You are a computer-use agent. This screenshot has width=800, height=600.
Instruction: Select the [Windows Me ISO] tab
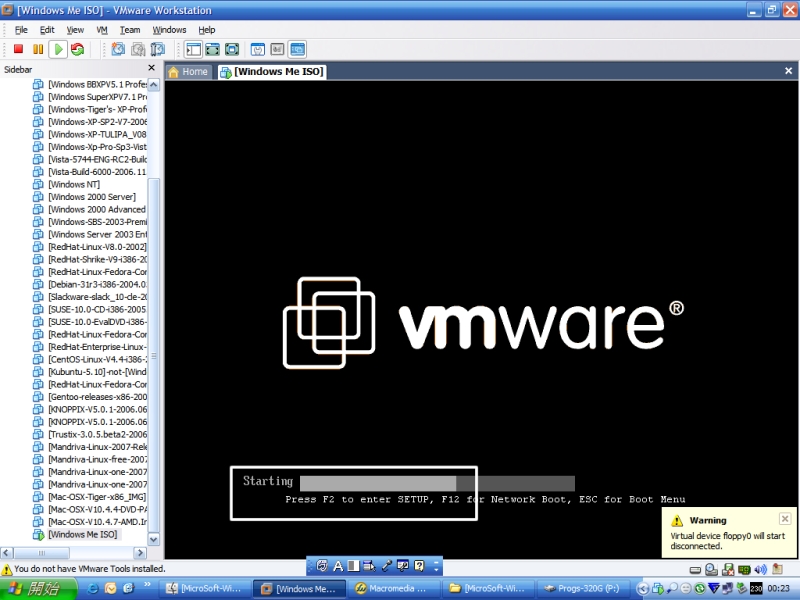click(x=272, y=72)
